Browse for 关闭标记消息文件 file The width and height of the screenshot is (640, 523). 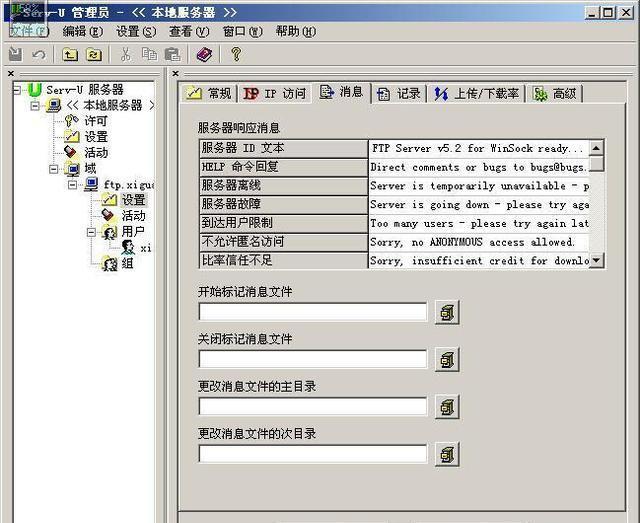[447, 359]
